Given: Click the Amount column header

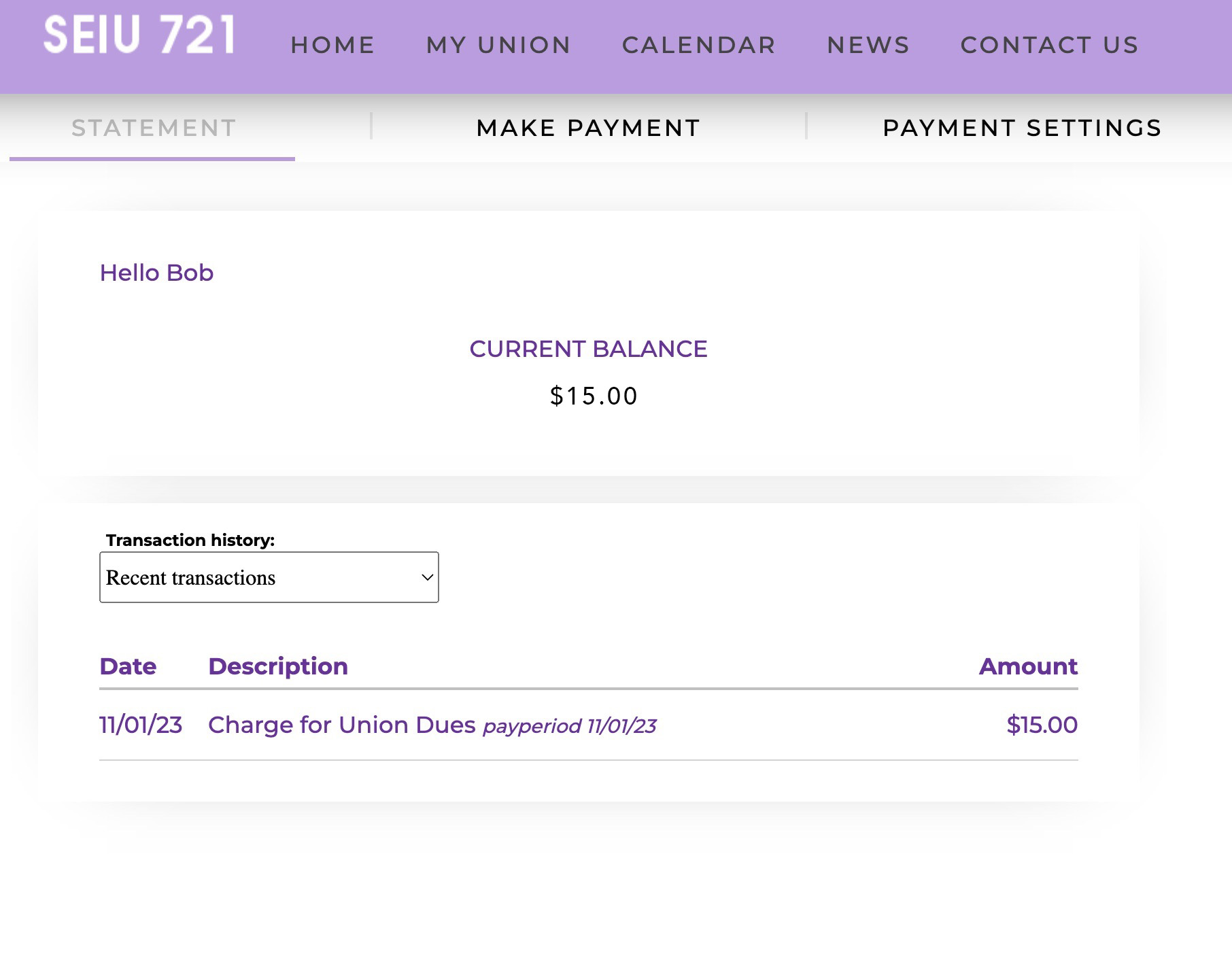Looking at the screenshot, I should [1028, 666].
